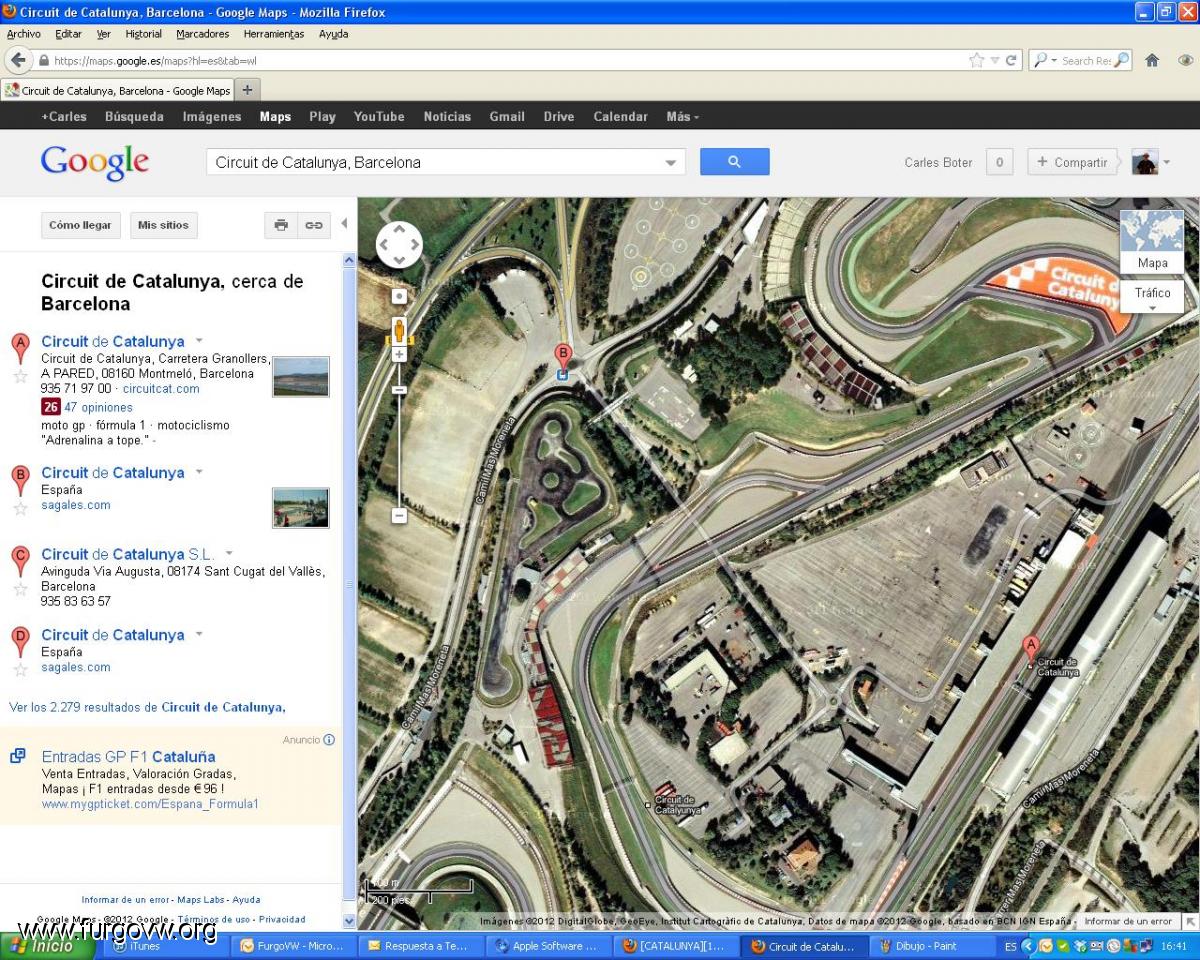Click the red D pin in results list
This screenshot has width=1200, height=960.
pyautogui.click(x=20, y=642)
